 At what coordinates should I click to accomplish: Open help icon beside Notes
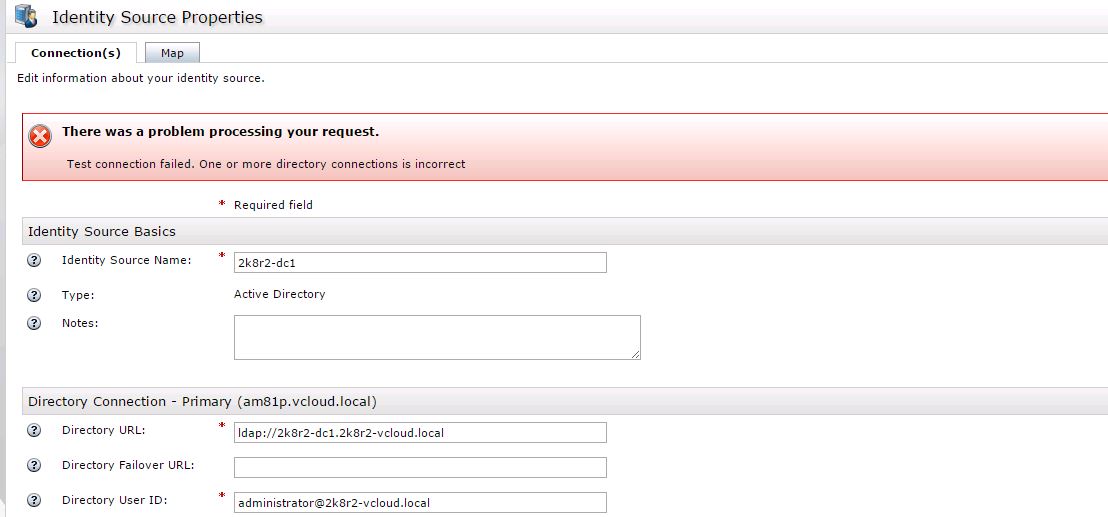coord(34,323)
